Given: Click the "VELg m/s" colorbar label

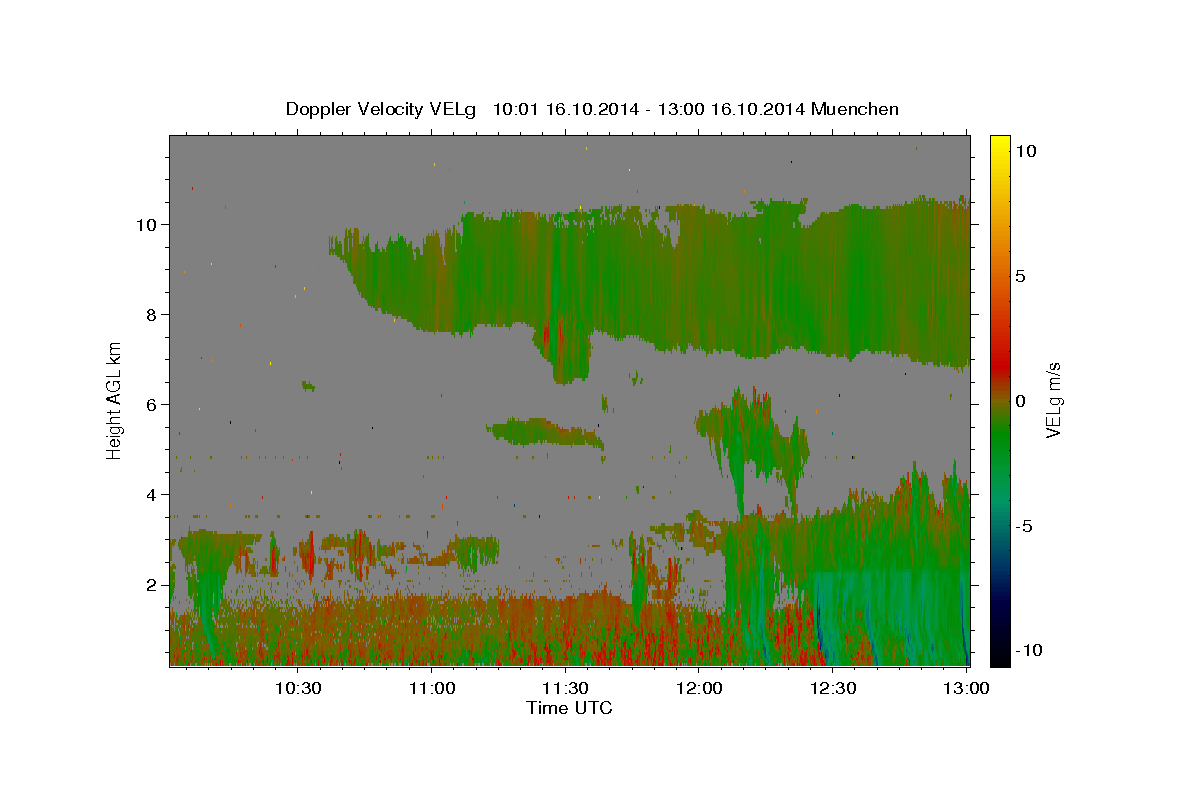Looking at the screenshot, I should pos(1052,400).
